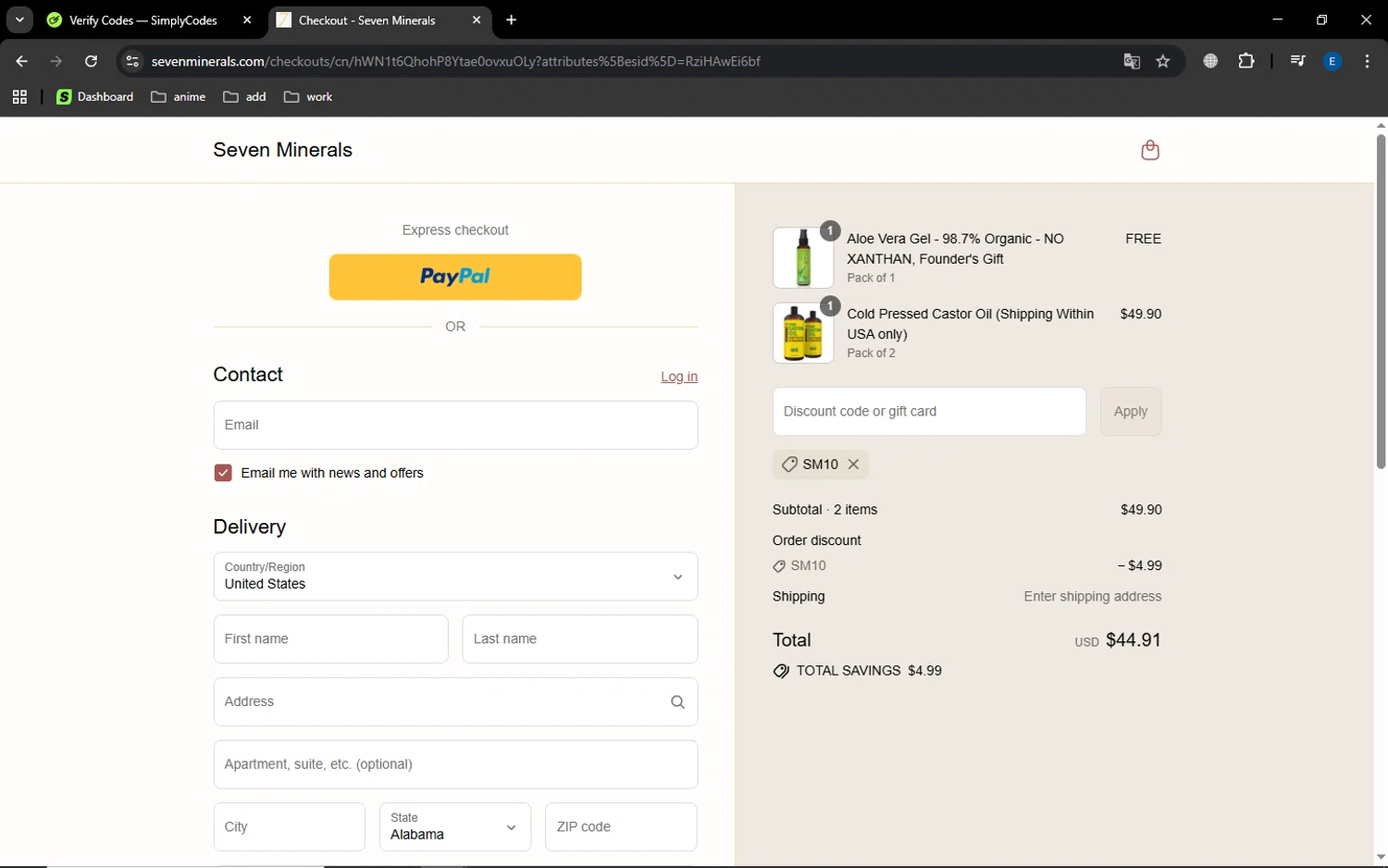The width and height of the screenshot is (1388, 868).
Task: Close the Verify Codes SimplyCodes tab
Action: pyautogui.click(x=247, y=19)
